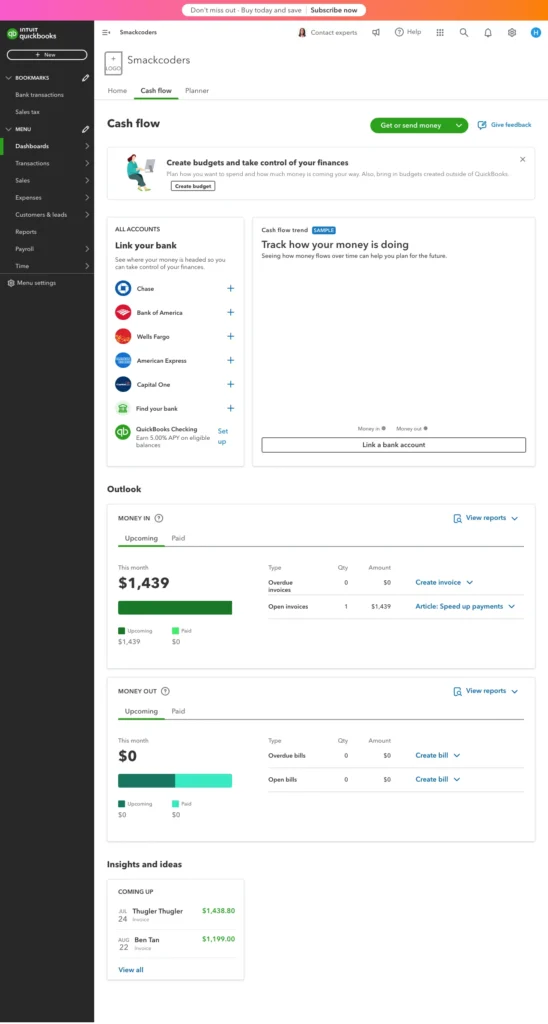Image resolution: width=548 pixels, height=1024 pixels.
Task: Open the apps grid icon
Action: point(440,32)
